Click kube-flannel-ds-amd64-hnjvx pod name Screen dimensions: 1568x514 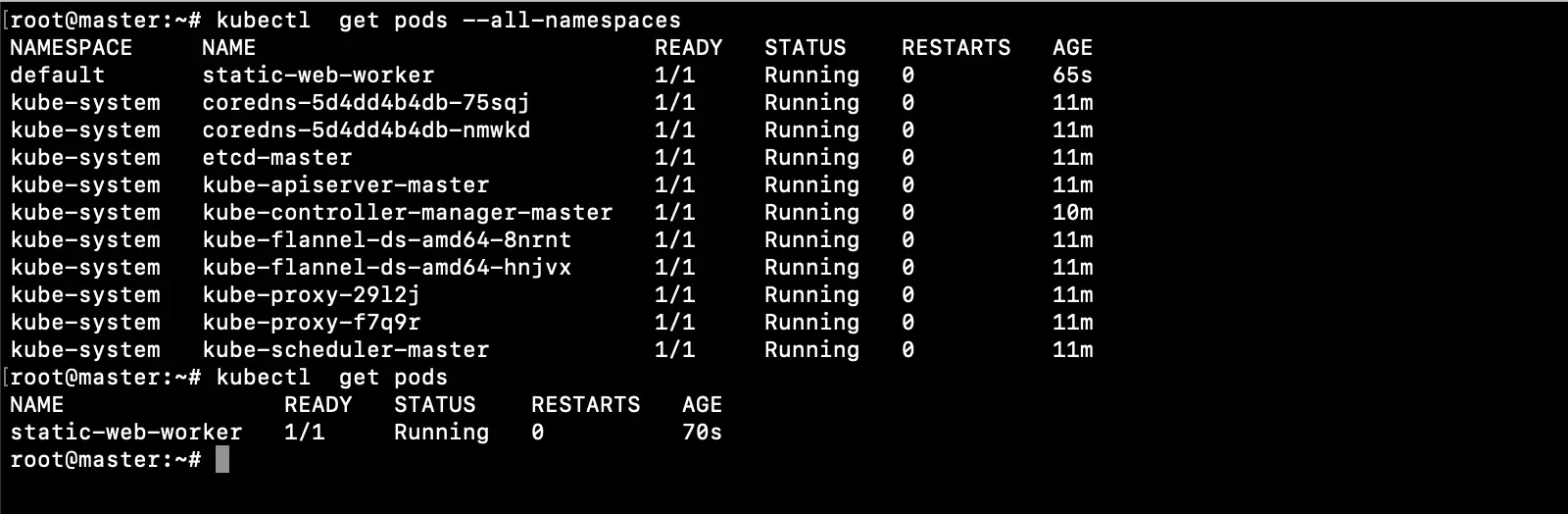386,268
